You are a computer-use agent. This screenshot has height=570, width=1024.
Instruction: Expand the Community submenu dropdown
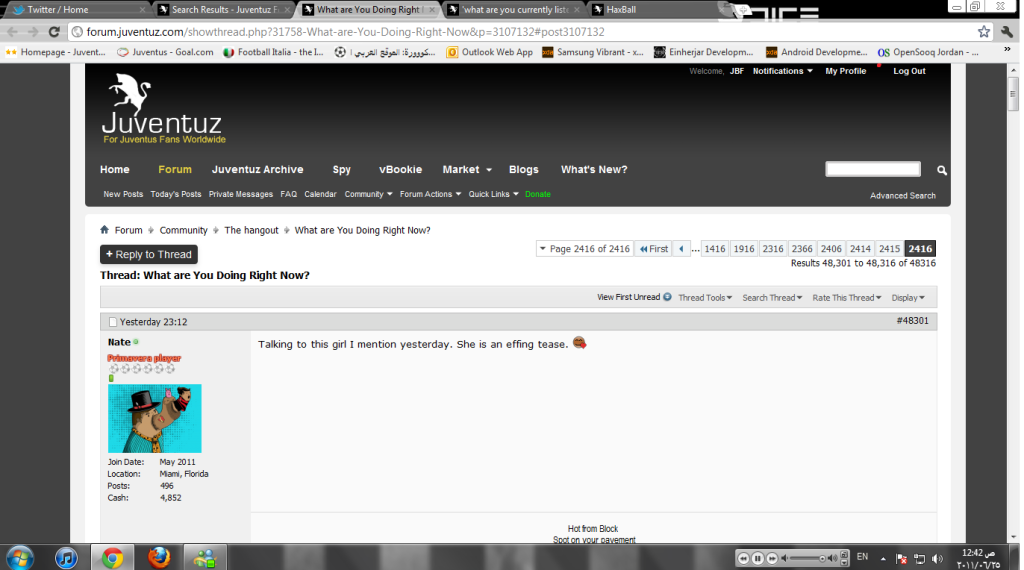[368, 194]
